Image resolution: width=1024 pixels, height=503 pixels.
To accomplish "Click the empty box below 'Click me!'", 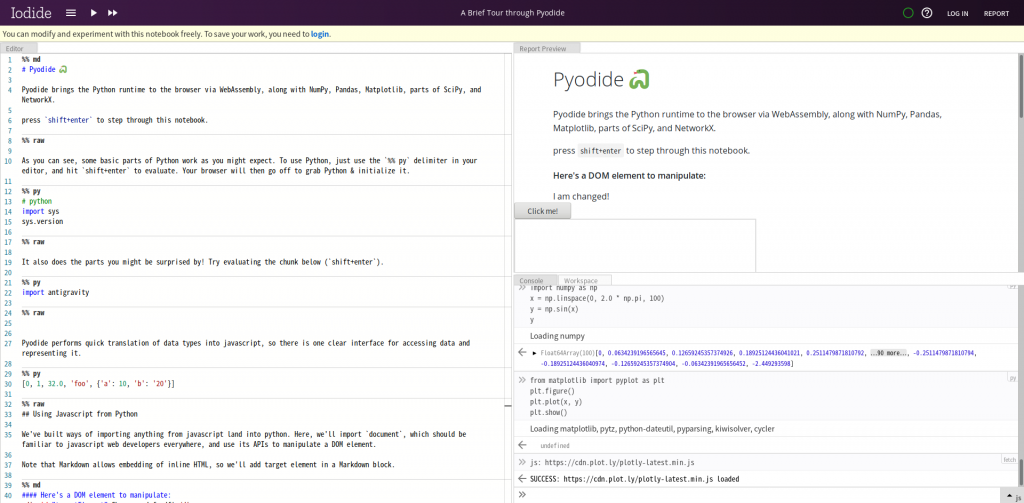I will 635,246.
